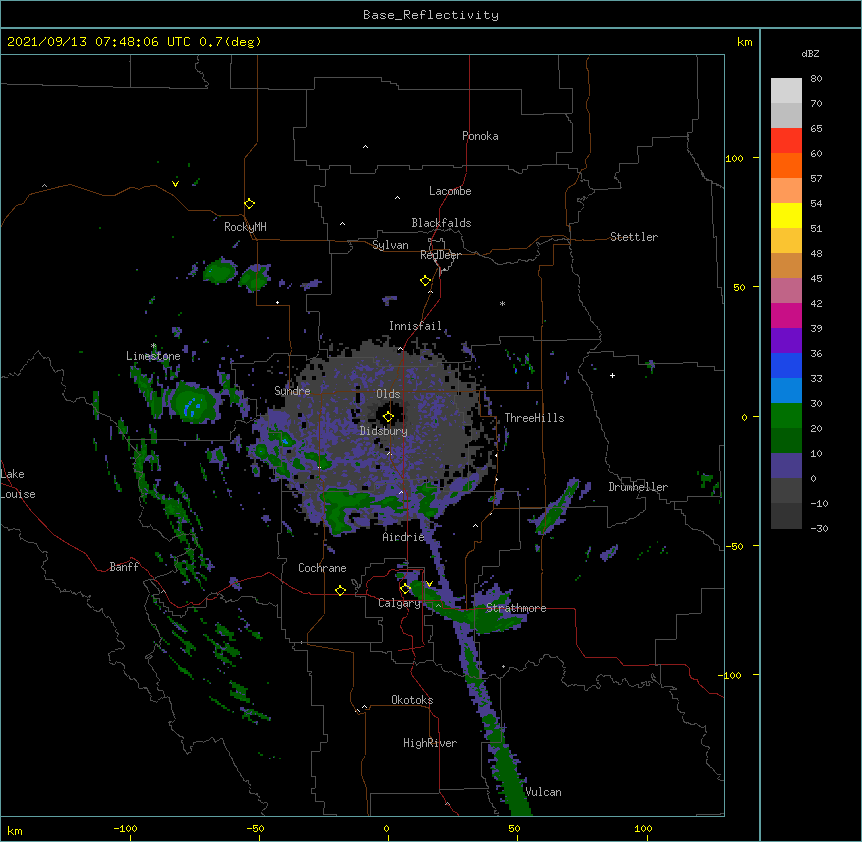
Task: Click the yellow diamond marker above RockyMH
Action: (x=250, y=204)
